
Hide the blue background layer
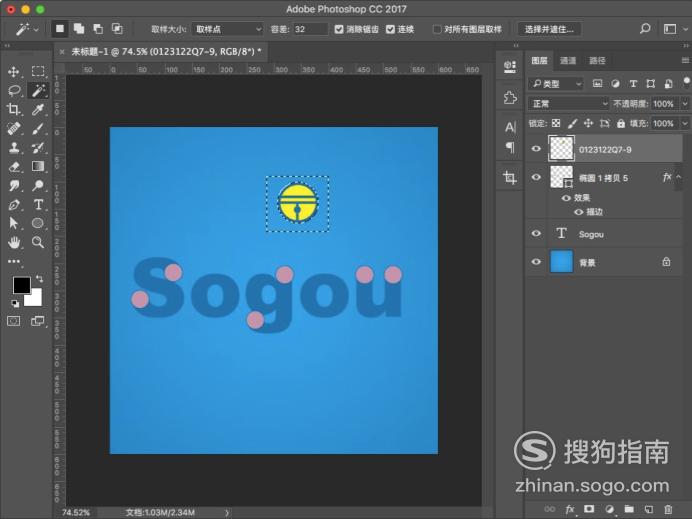pos(536,262)
